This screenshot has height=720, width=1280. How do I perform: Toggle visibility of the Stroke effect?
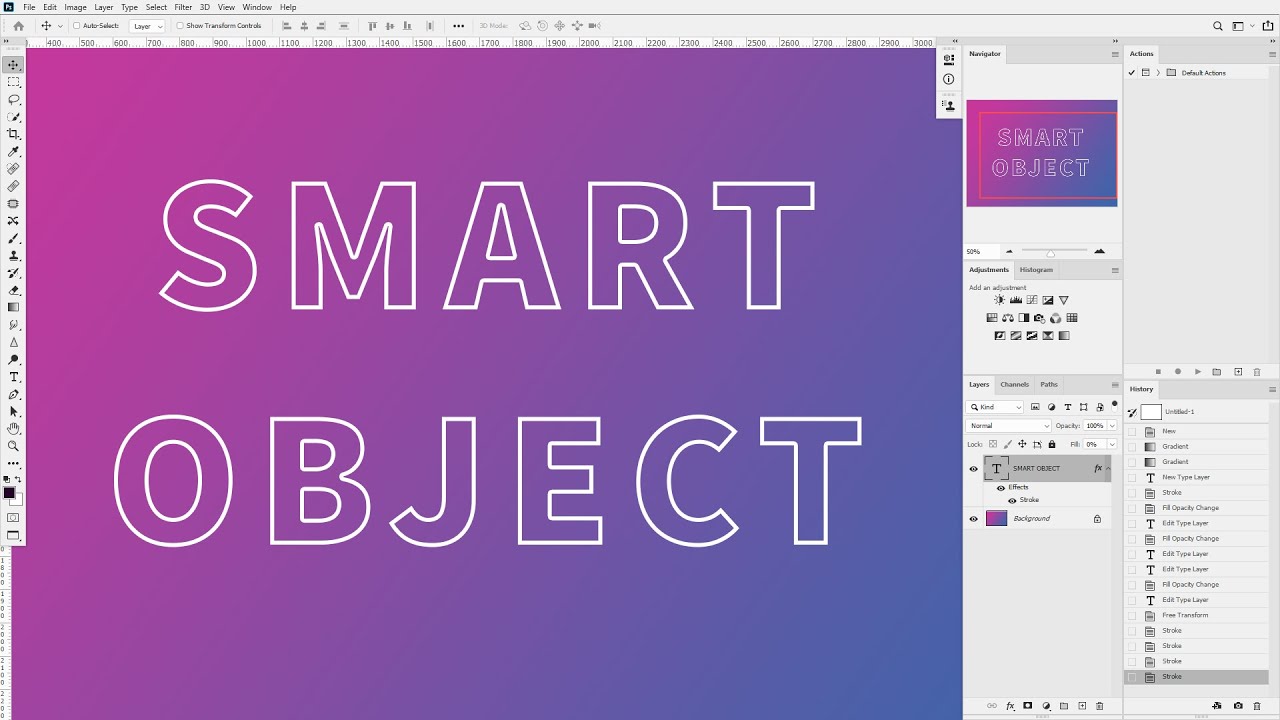point(1012,500)
